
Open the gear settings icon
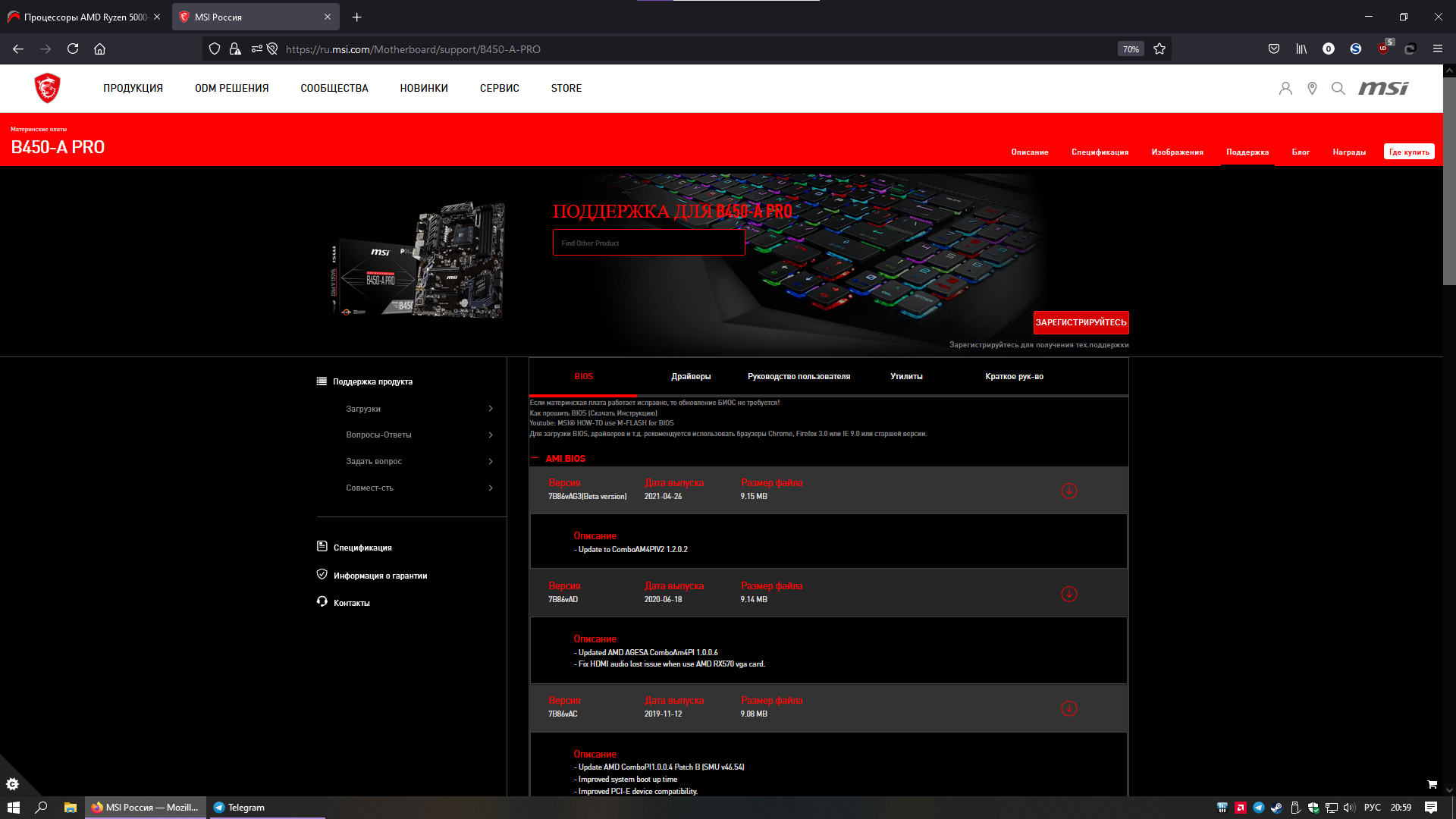click(x=12, y=784)
